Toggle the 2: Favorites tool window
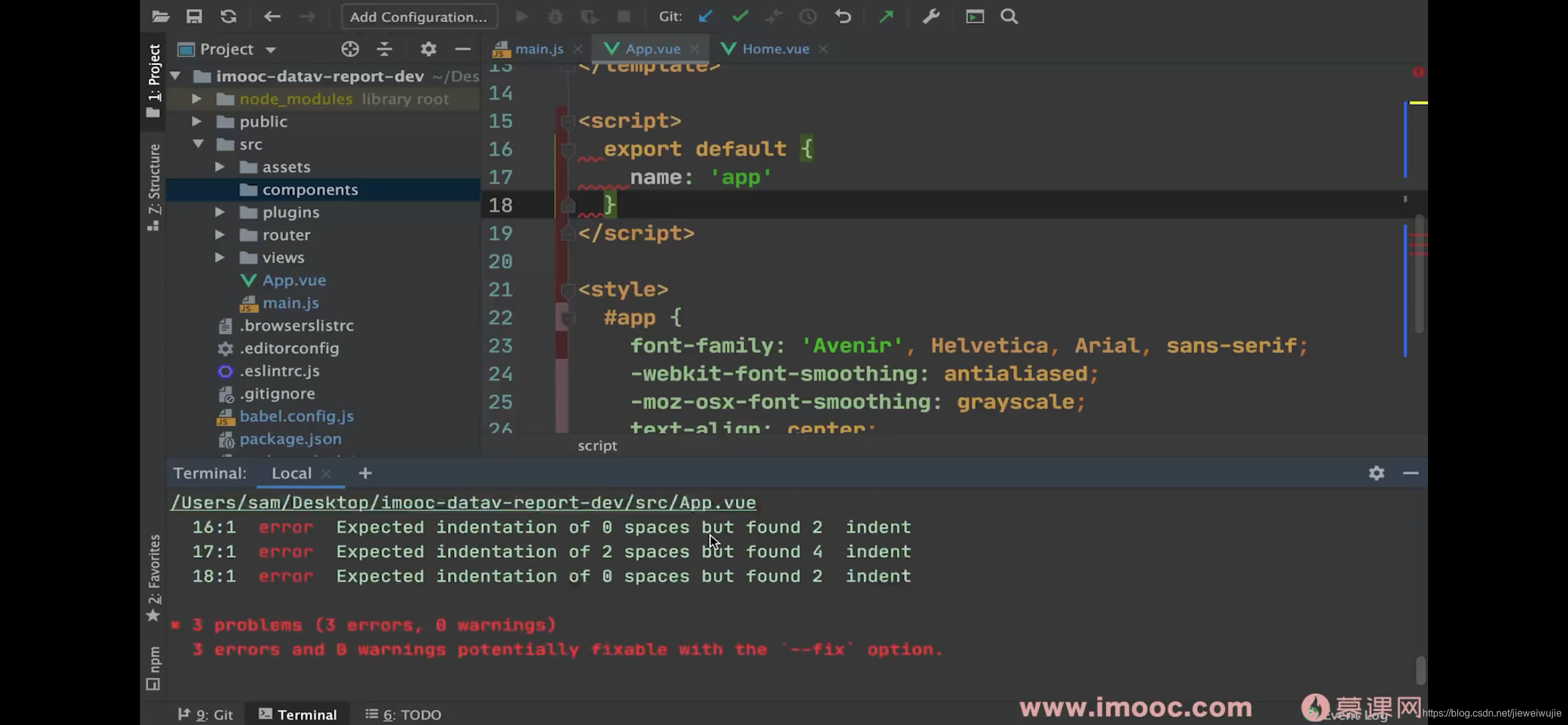This screenshot has height=725, width=1568. 154,578
